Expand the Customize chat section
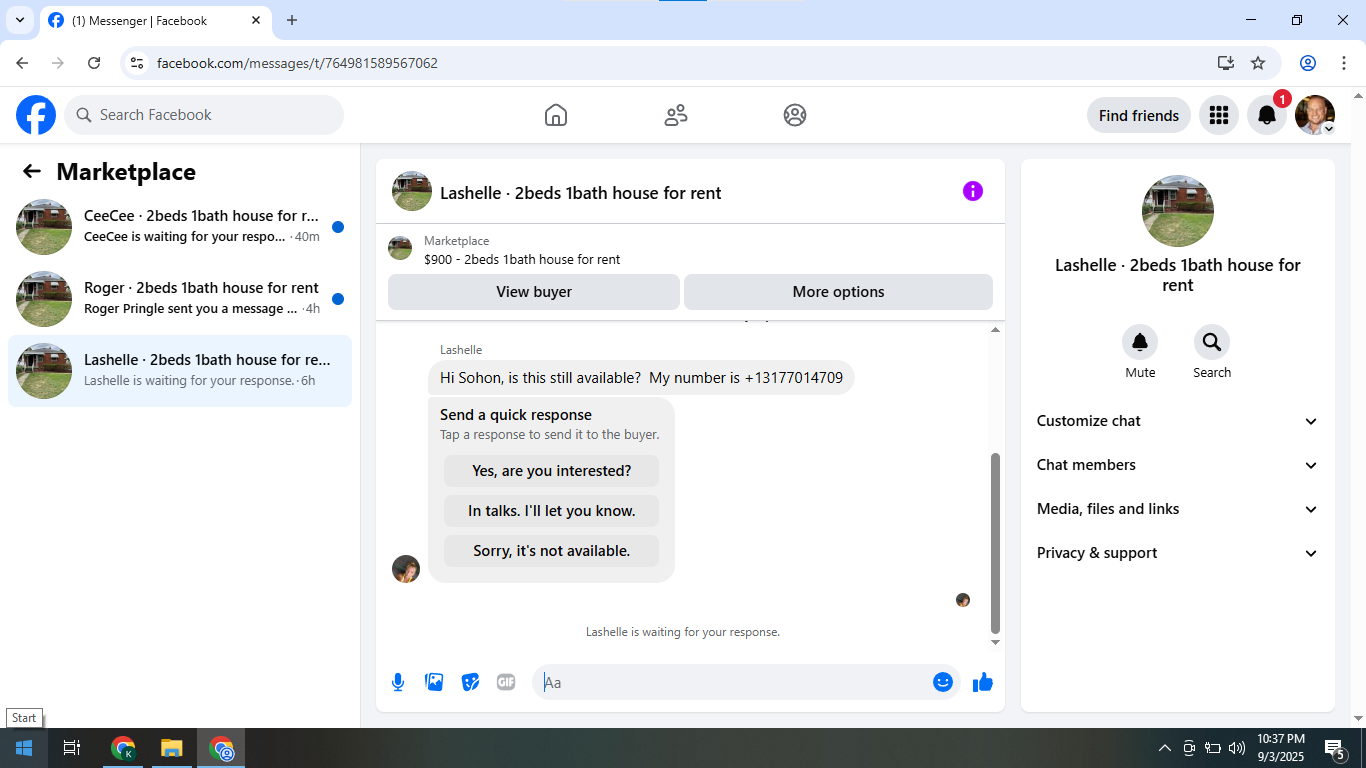The image size is (1366, 768). [x=1178, y=421]
